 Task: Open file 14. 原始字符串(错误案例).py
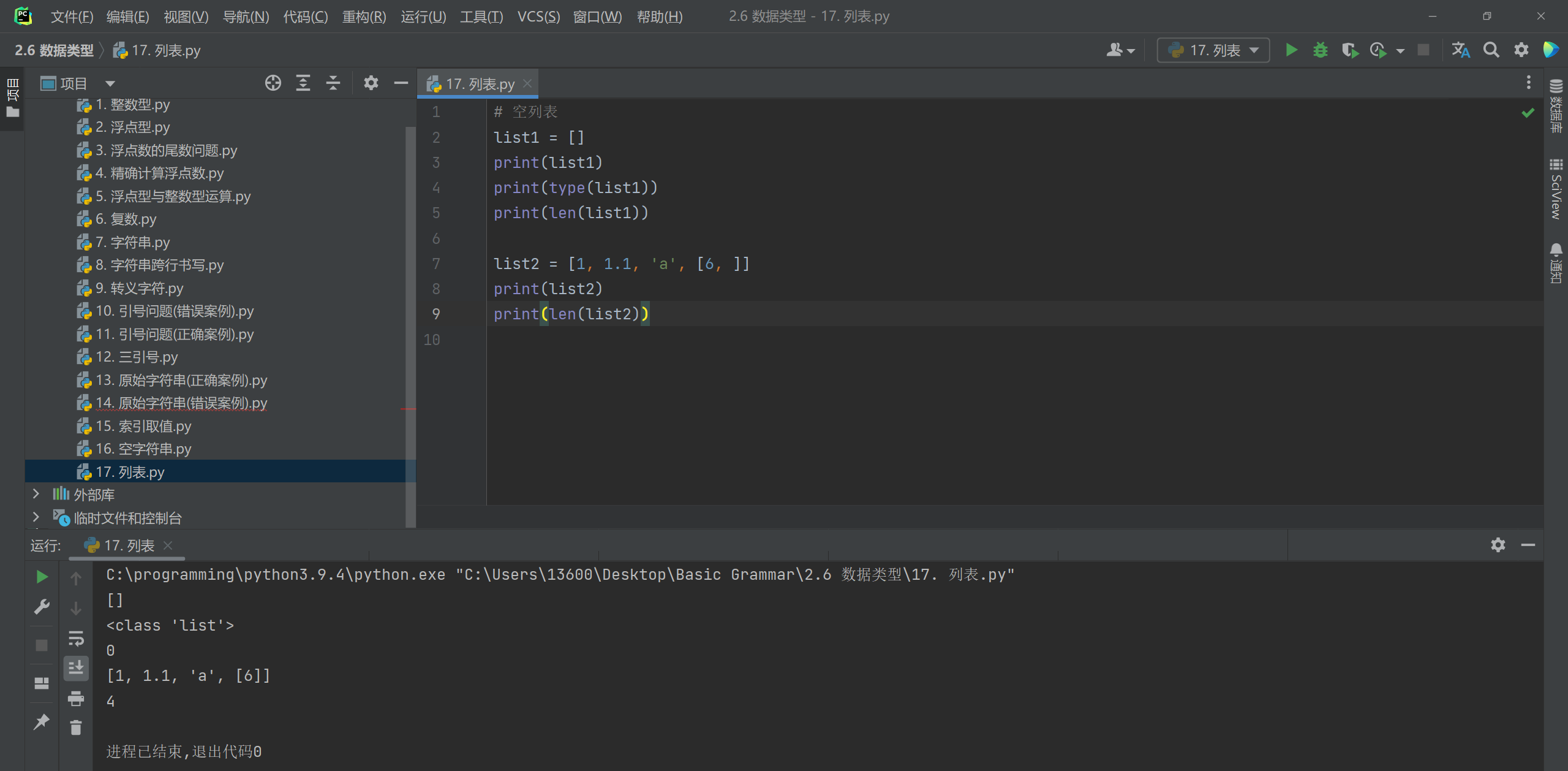click(181, 403)
